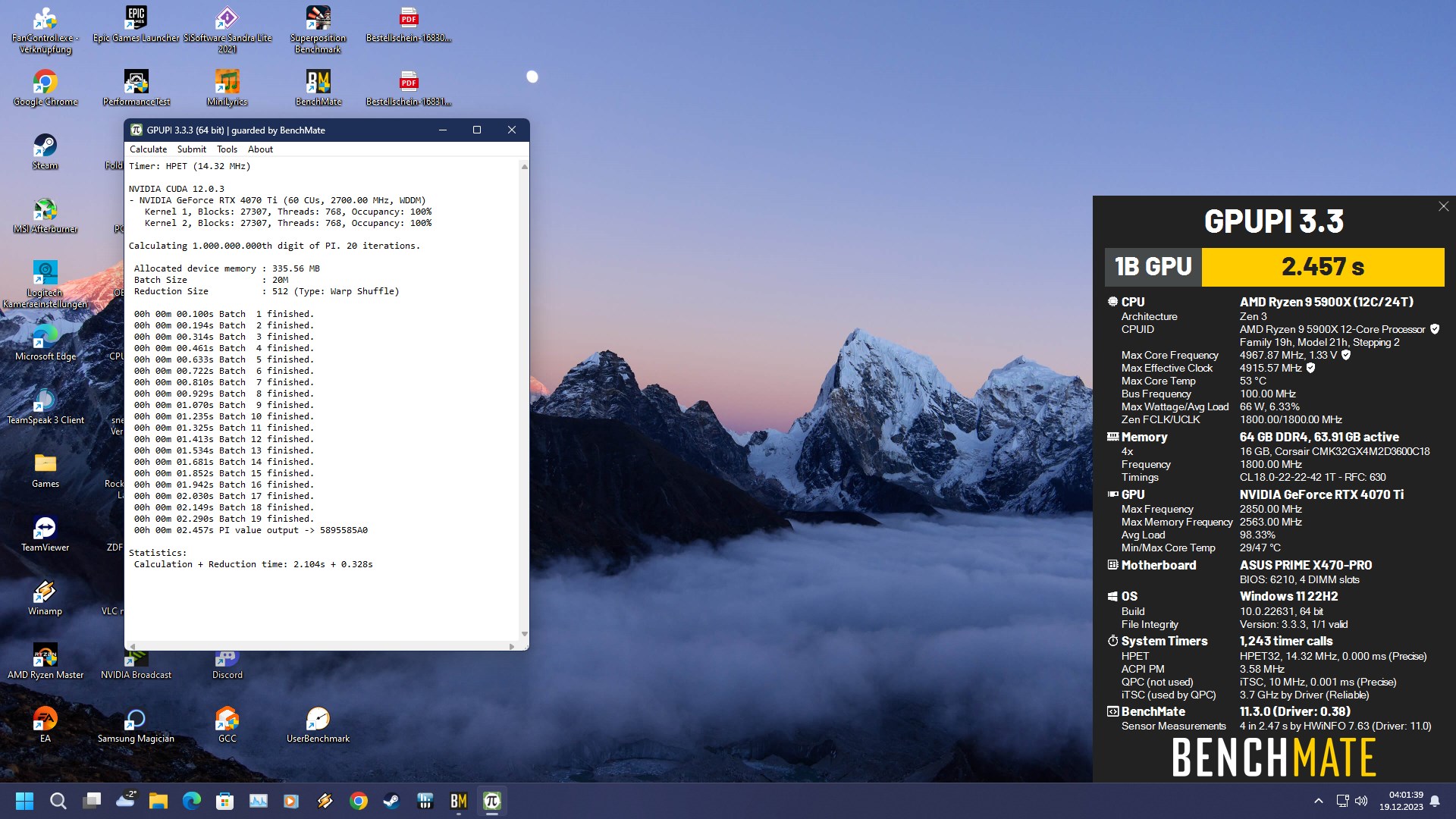Open Steam desktop icon
1456x819 pixels.
pyautogui.click(x=45, y=152)
